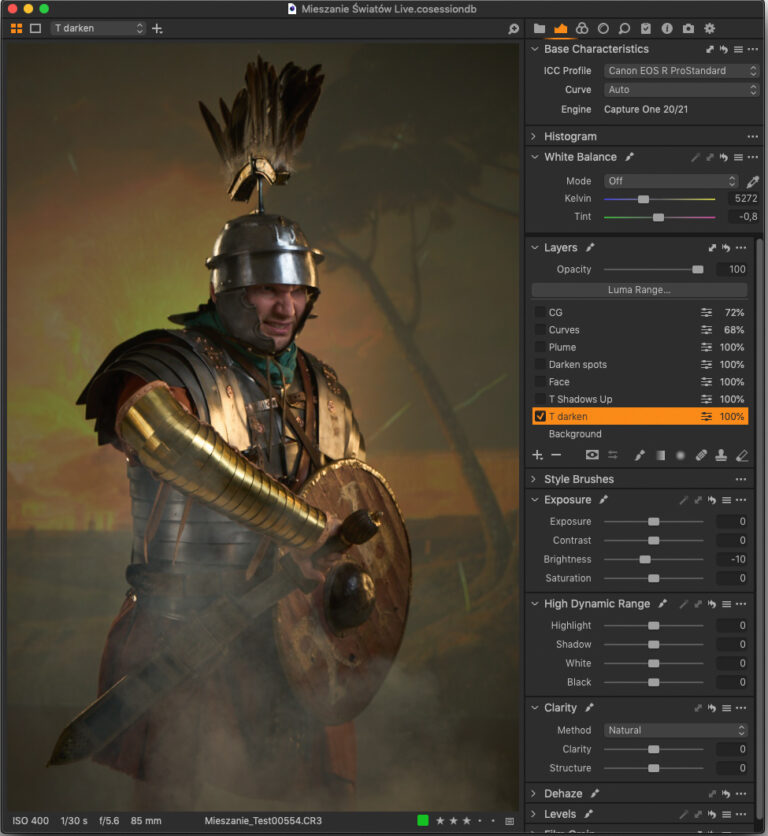The width and height of the screenshot is (768, 836).
Task: Disable the T darken layer checkbox
Action: click(x=540, y=416)
